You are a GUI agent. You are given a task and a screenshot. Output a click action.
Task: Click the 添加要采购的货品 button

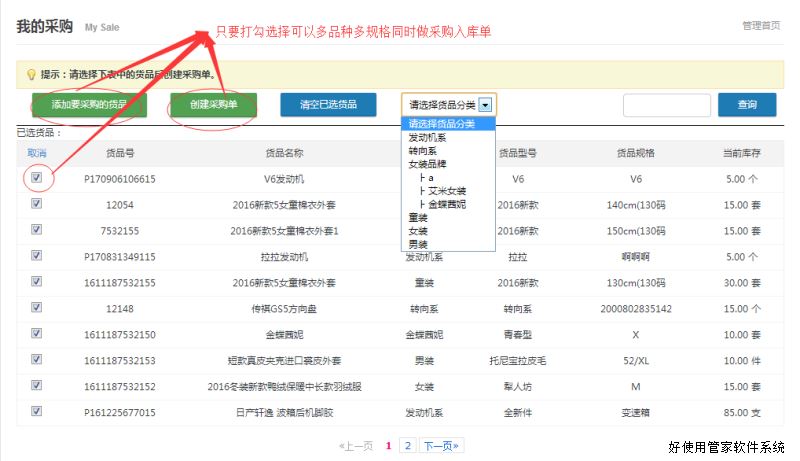tap(89, 105)
